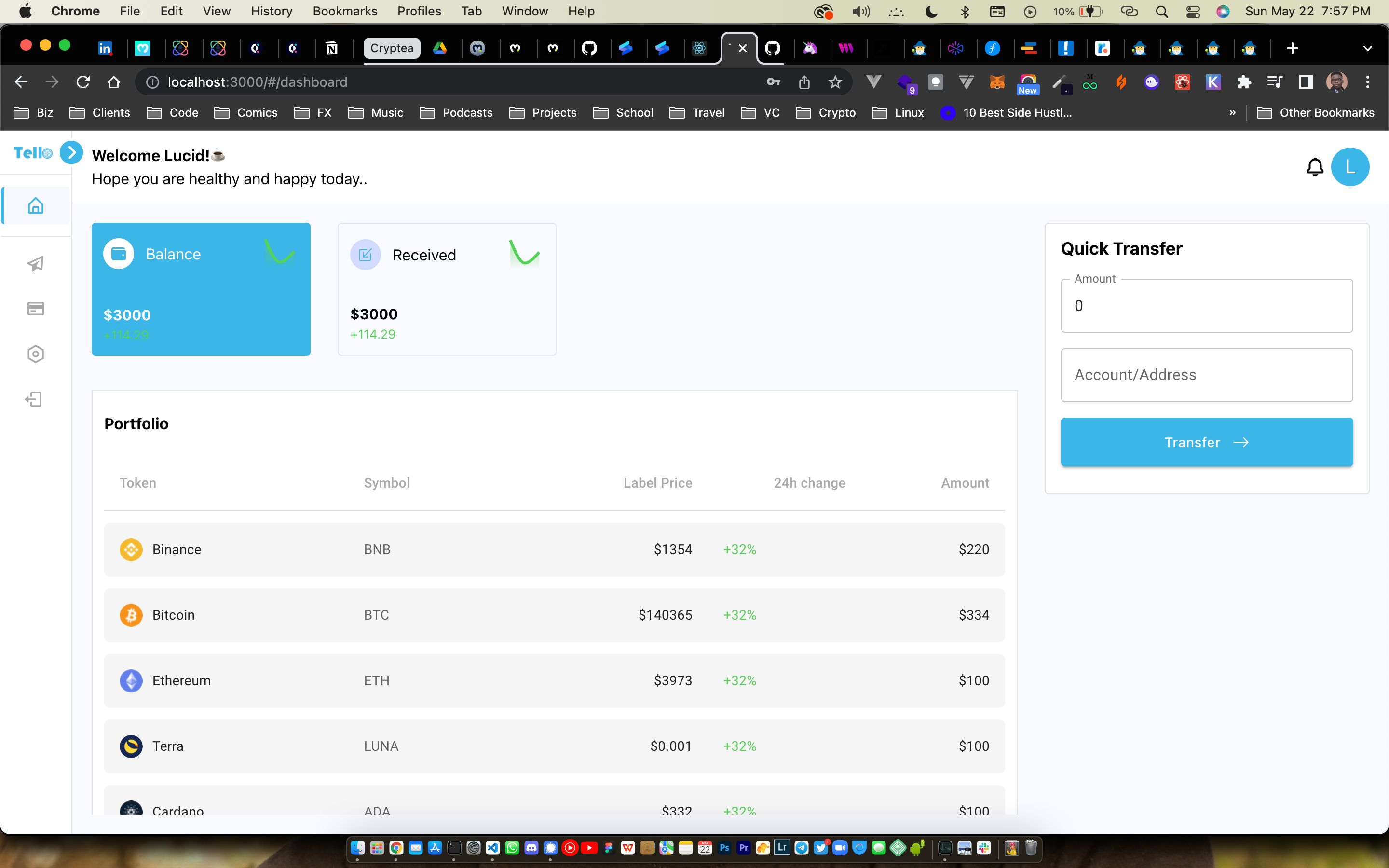Viewport: 1389px width, 868px height.
Task: Open the Bookmarks menu
Action: [x=345, y=11]
